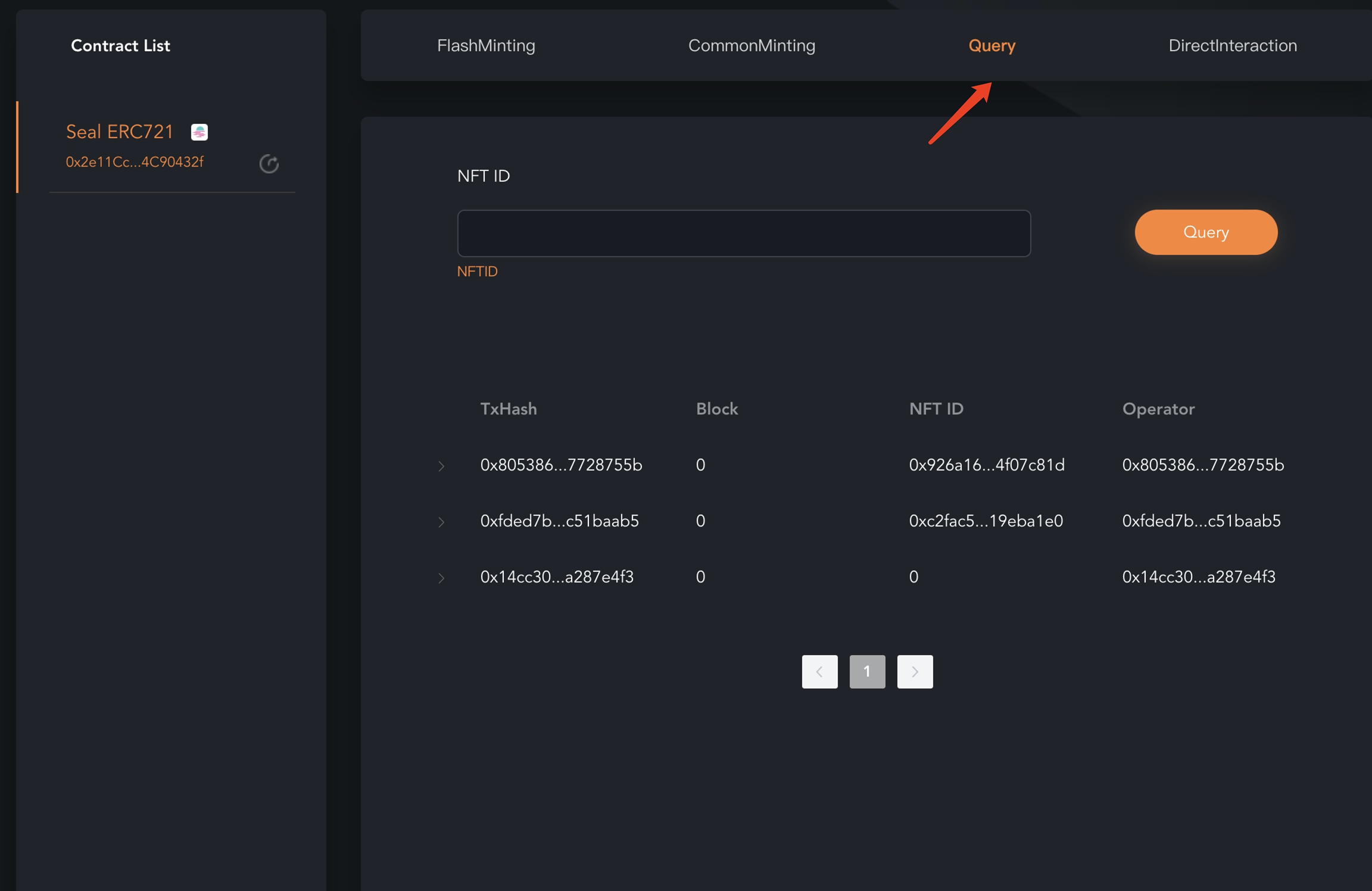Expand the 0xfded7b...c51baab5 transaction row
The width and height of the screenshot is (1372, 891).
(441, 522)
